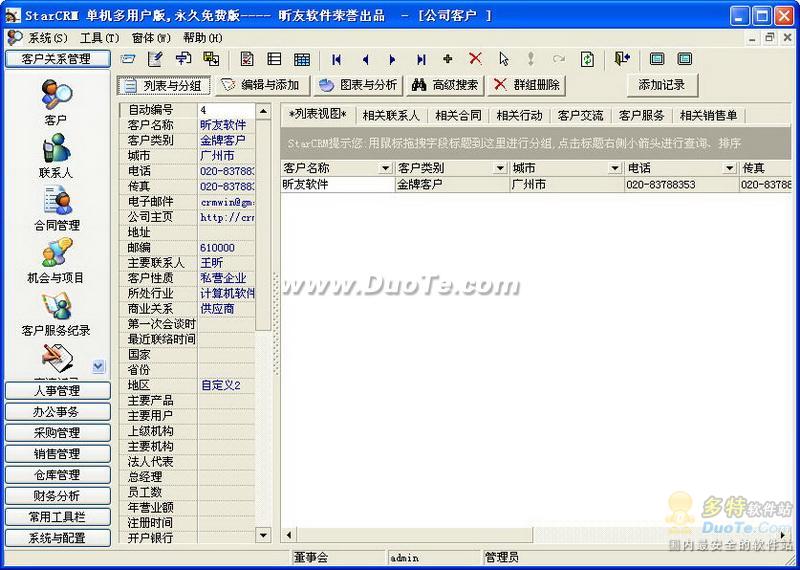Open 客户服务纪录 service records icon

[x=56, y=309]
